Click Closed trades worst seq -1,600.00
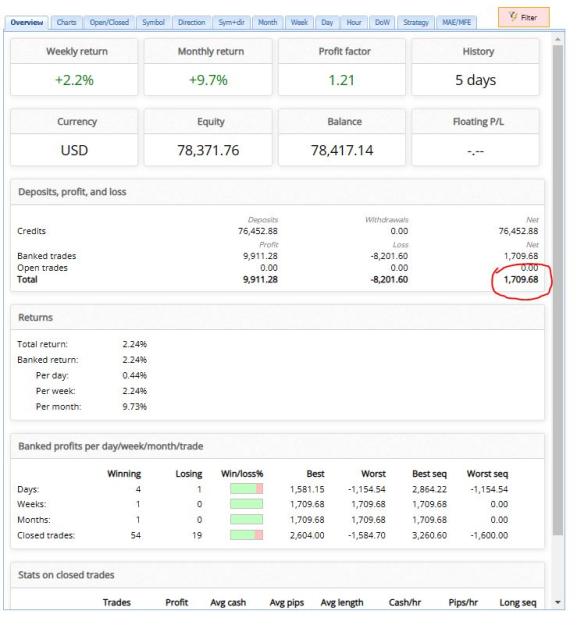This screenshot has width=577, height=625. point(489,535)
